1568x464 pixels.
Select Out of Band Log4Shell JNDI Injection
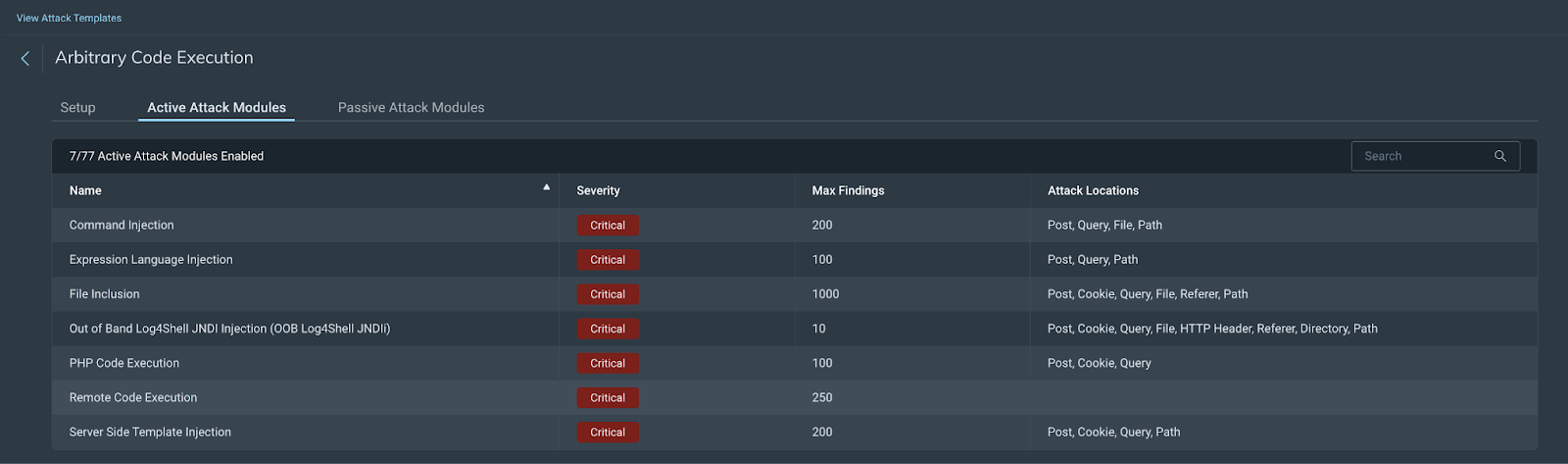coord(229,329)
